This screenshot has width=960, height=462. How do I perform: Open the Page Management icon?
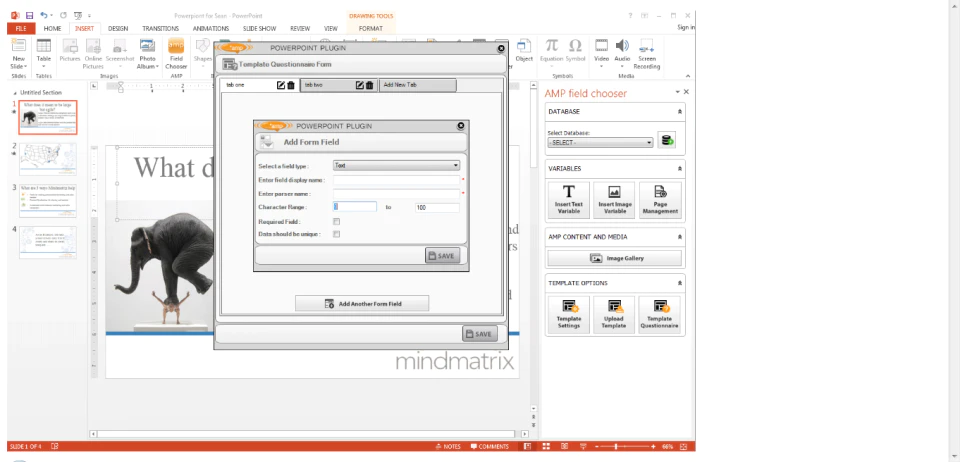(x=660, y=200)
